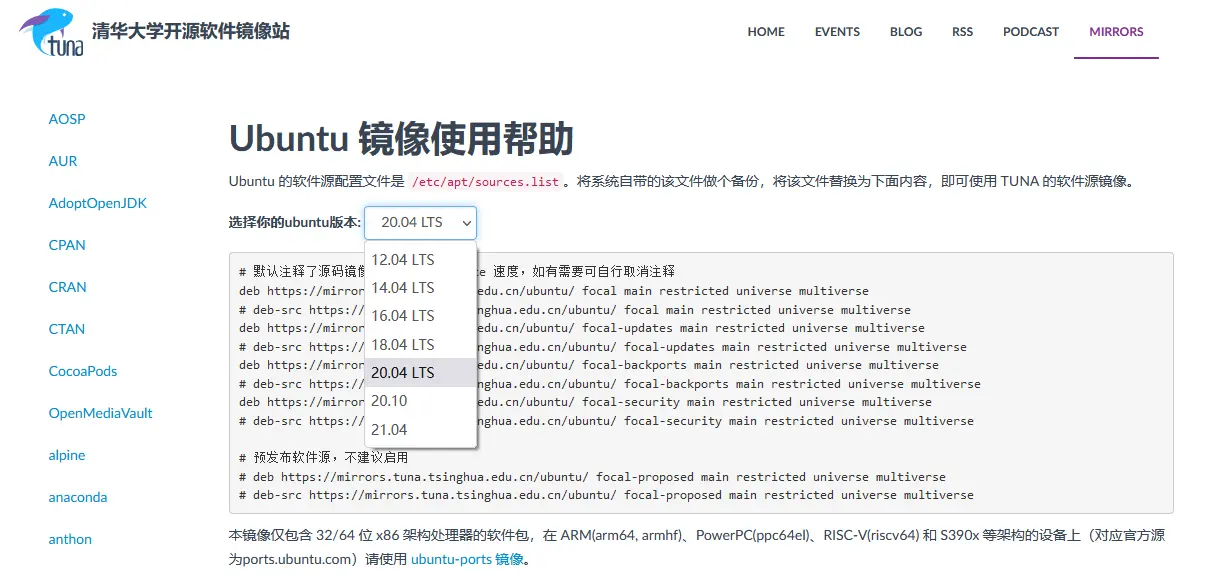Open CTAN sidebar link
Image resolution: width=1213 pixels, height=574 pixels.
67,329
